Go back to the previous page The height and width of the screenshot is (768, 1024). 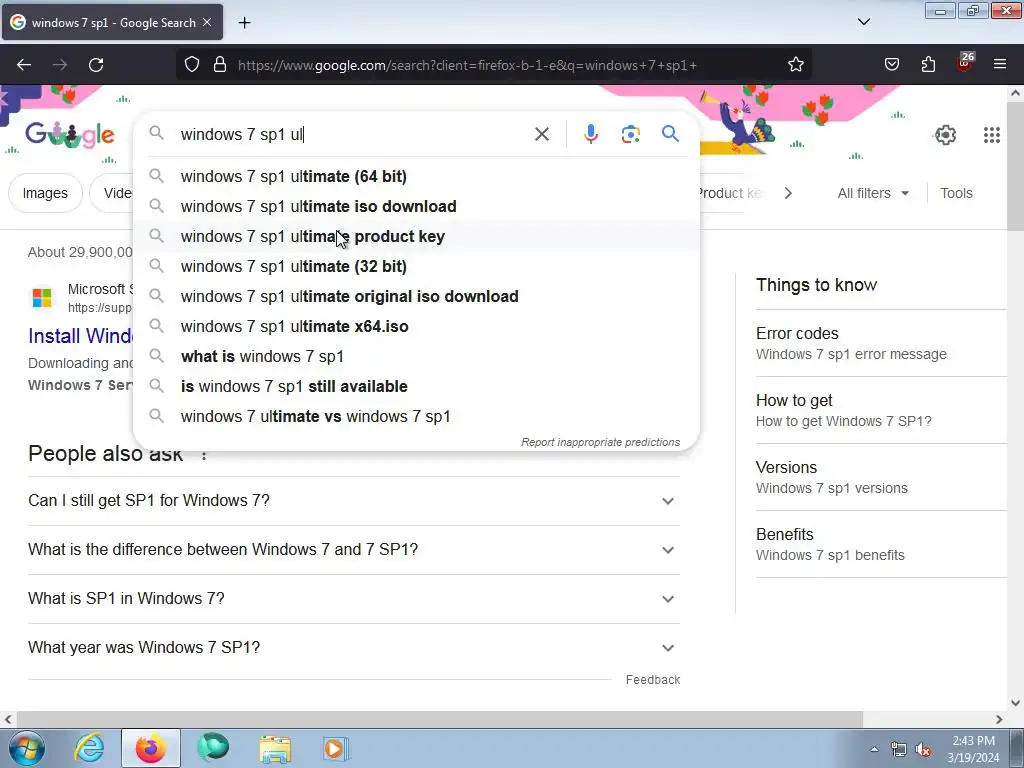[x=24, y=65]
